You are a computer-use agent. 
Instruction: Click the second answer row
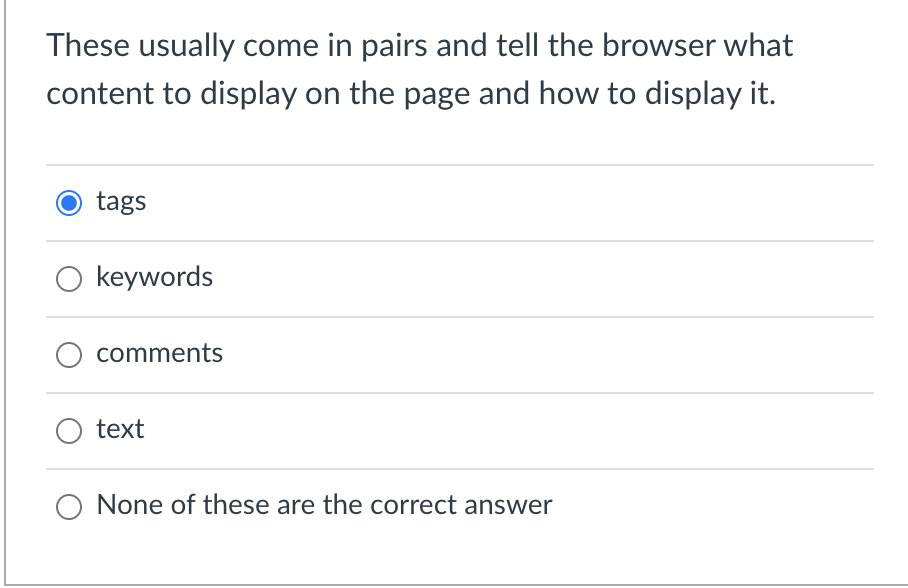(450, 278)
